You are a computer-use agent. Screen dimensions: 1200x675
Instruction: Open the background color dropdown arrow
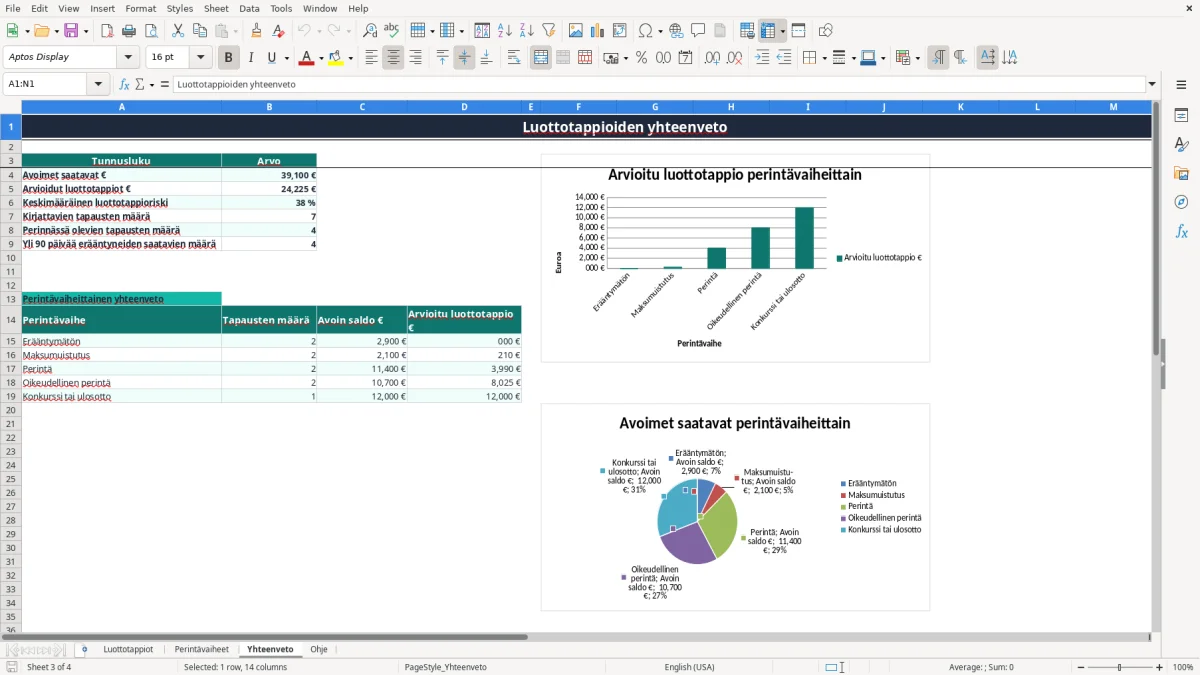point(350,58)
